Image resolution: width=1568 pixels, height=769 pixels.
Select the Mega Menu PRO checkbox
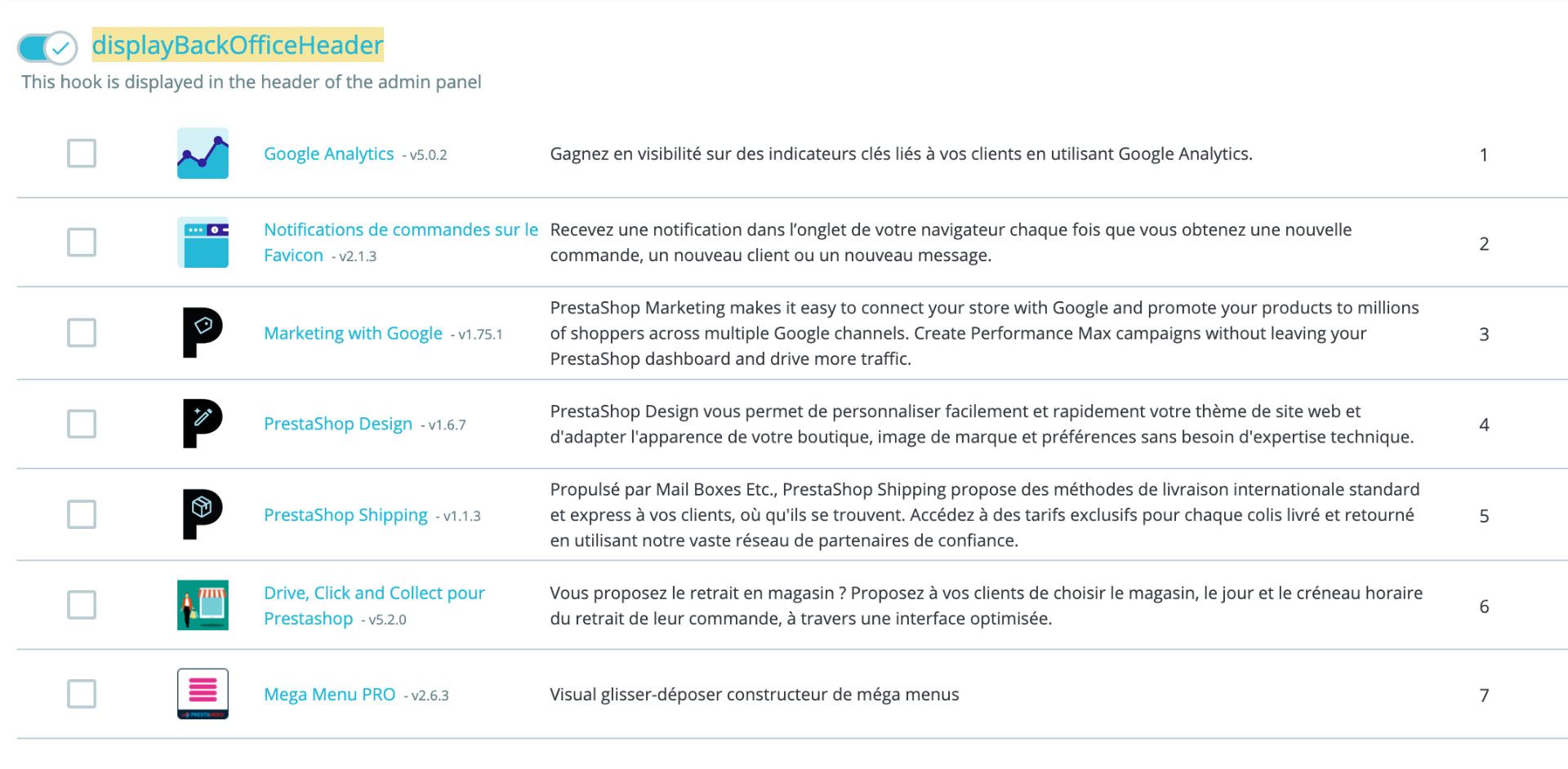point(82,694)
